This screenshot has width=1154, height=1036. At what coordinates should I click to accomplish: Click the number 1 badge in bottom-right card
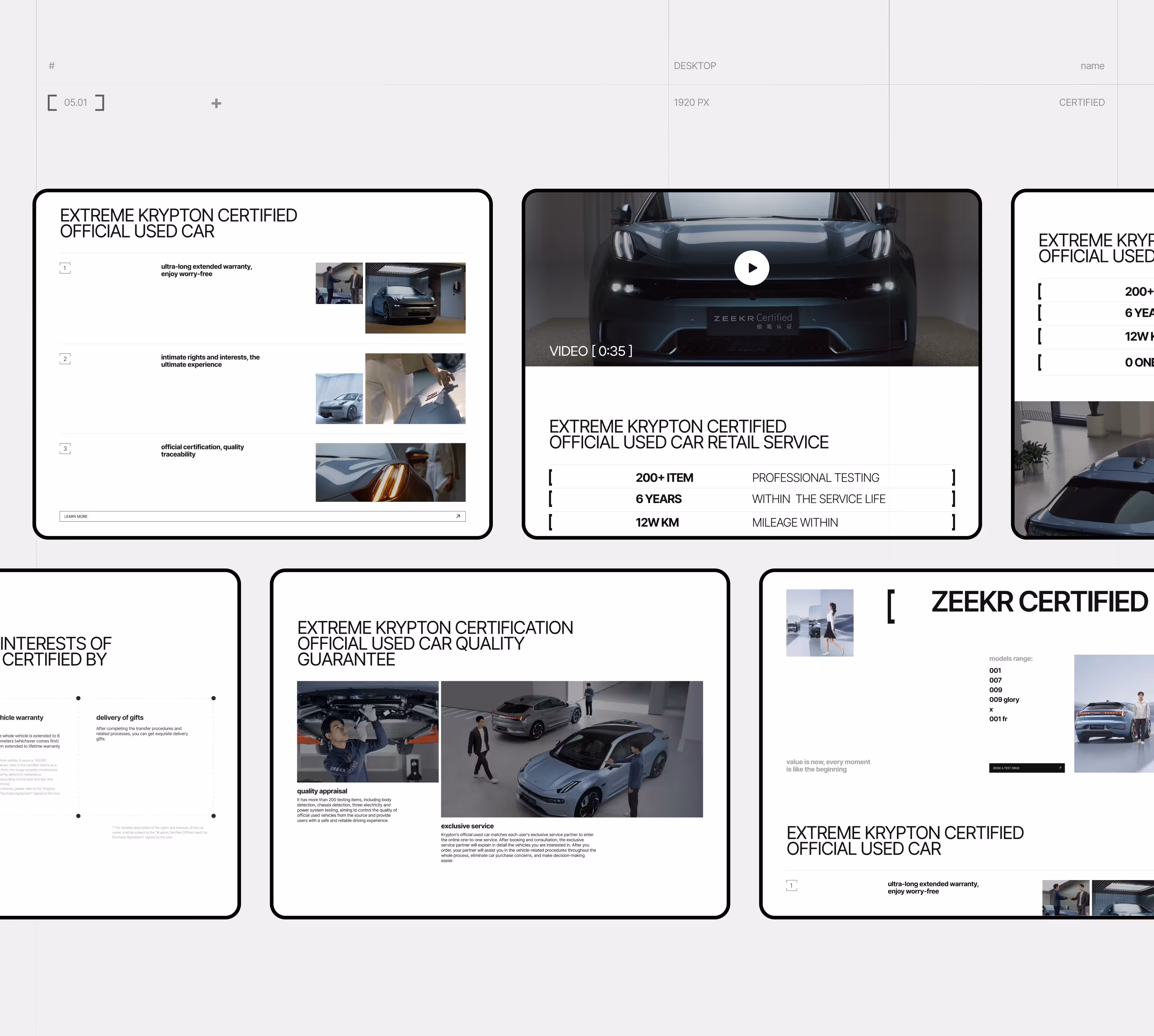coord(791,886)
